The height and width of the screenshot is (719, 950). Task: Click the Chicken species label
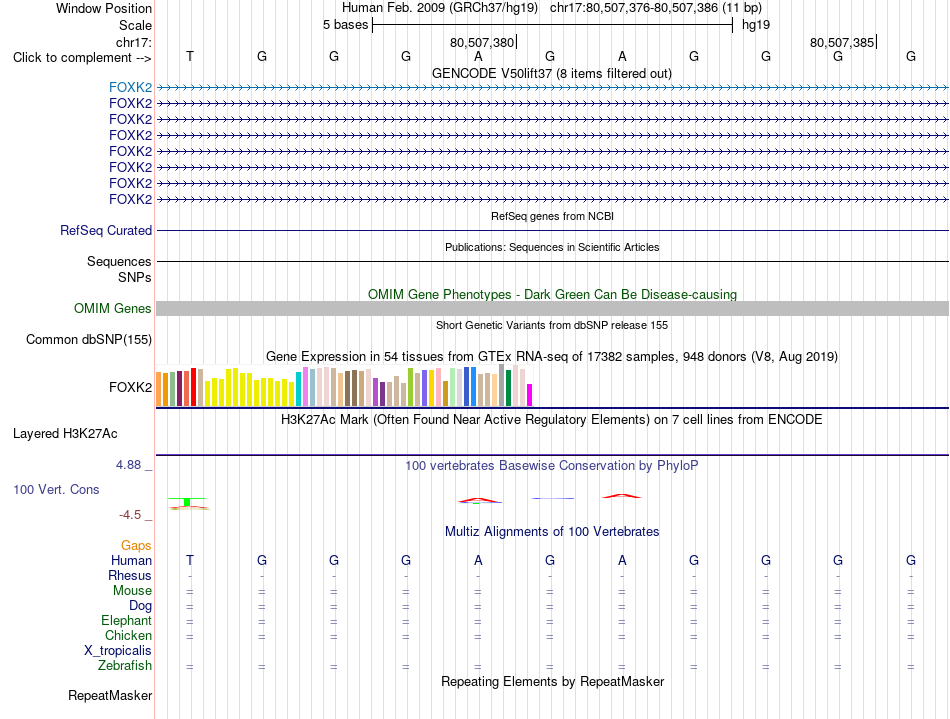pyautogui.click(x=128, y=635)
